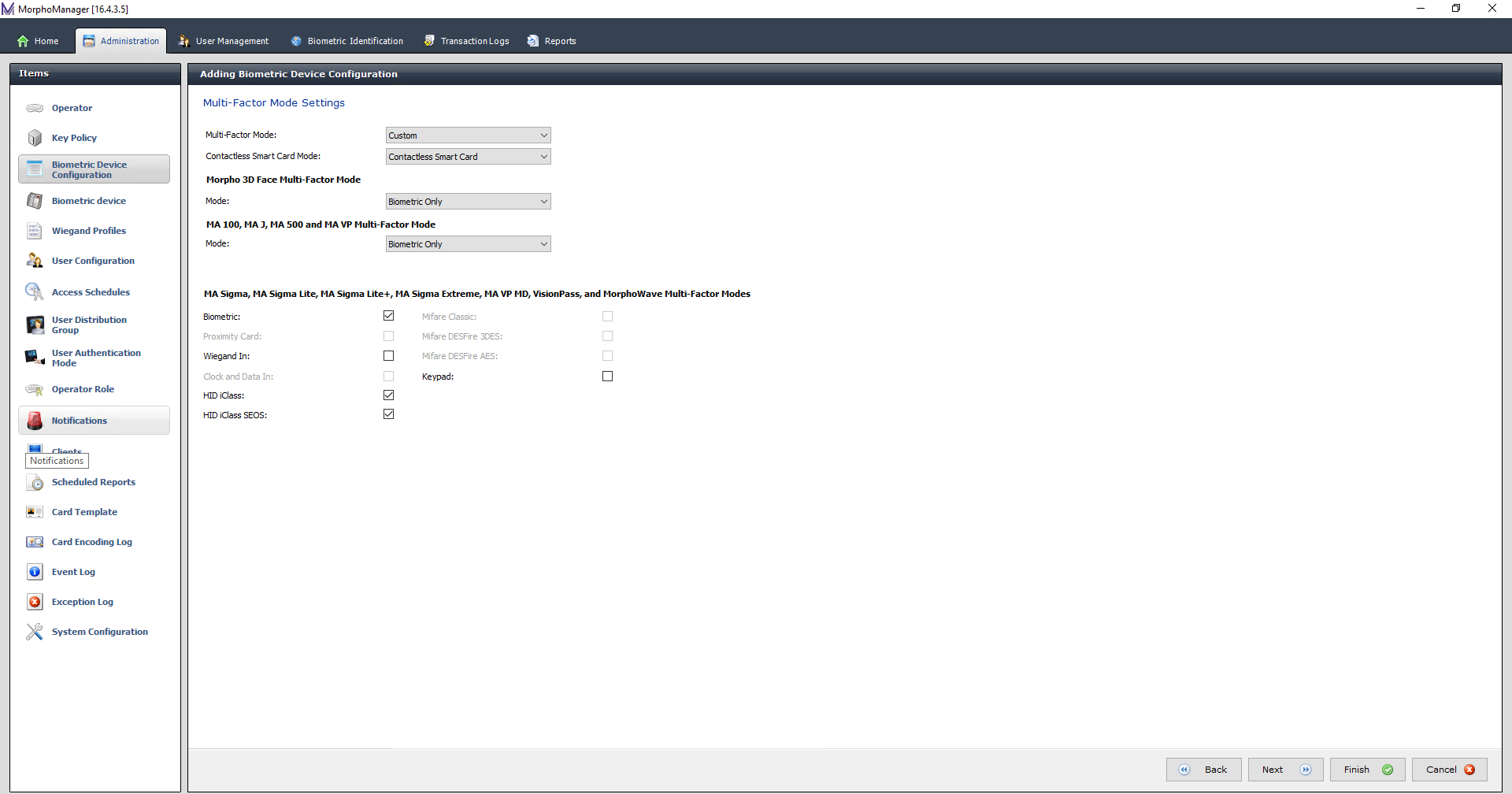Click the Next button
This screenshot has height=794, width=1512.
(1285, 770)
